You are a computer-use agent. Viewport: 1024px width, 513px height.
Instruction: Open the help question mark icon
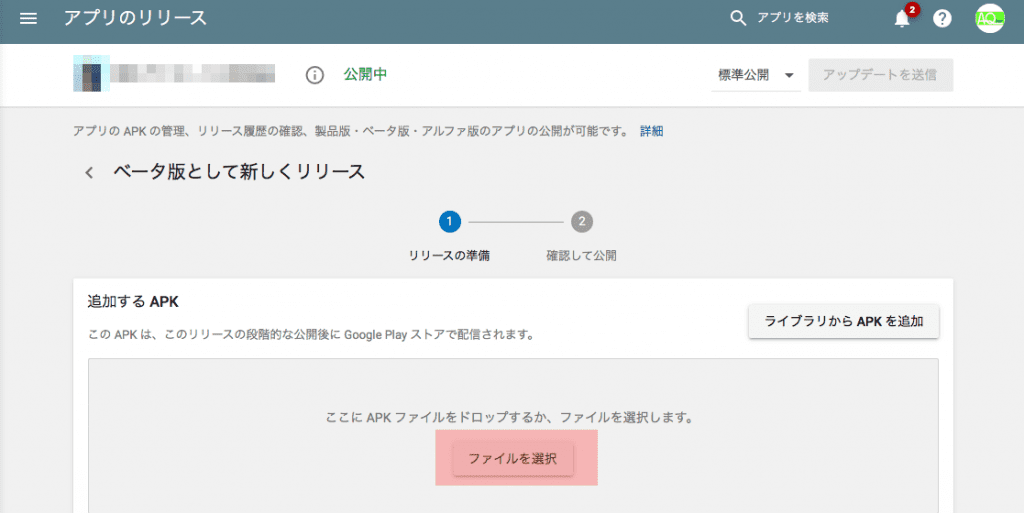tap(941, 19)
